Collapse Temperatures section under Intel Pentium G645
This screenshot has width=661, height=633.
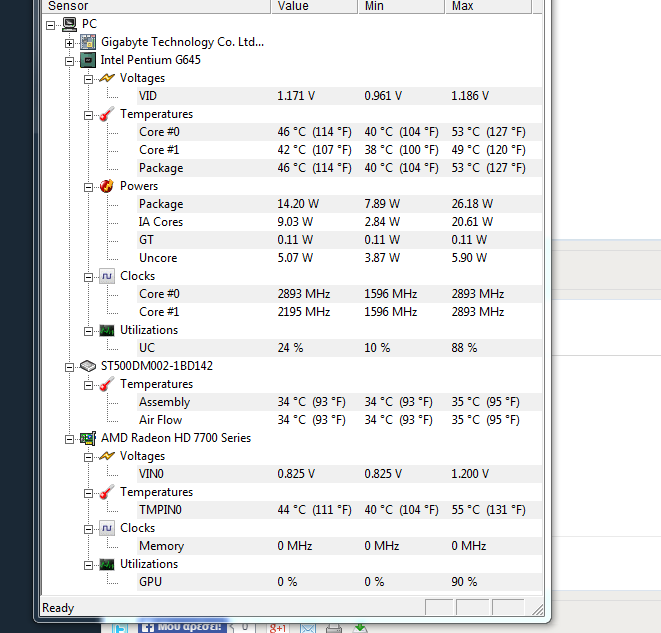pos(88,115)
